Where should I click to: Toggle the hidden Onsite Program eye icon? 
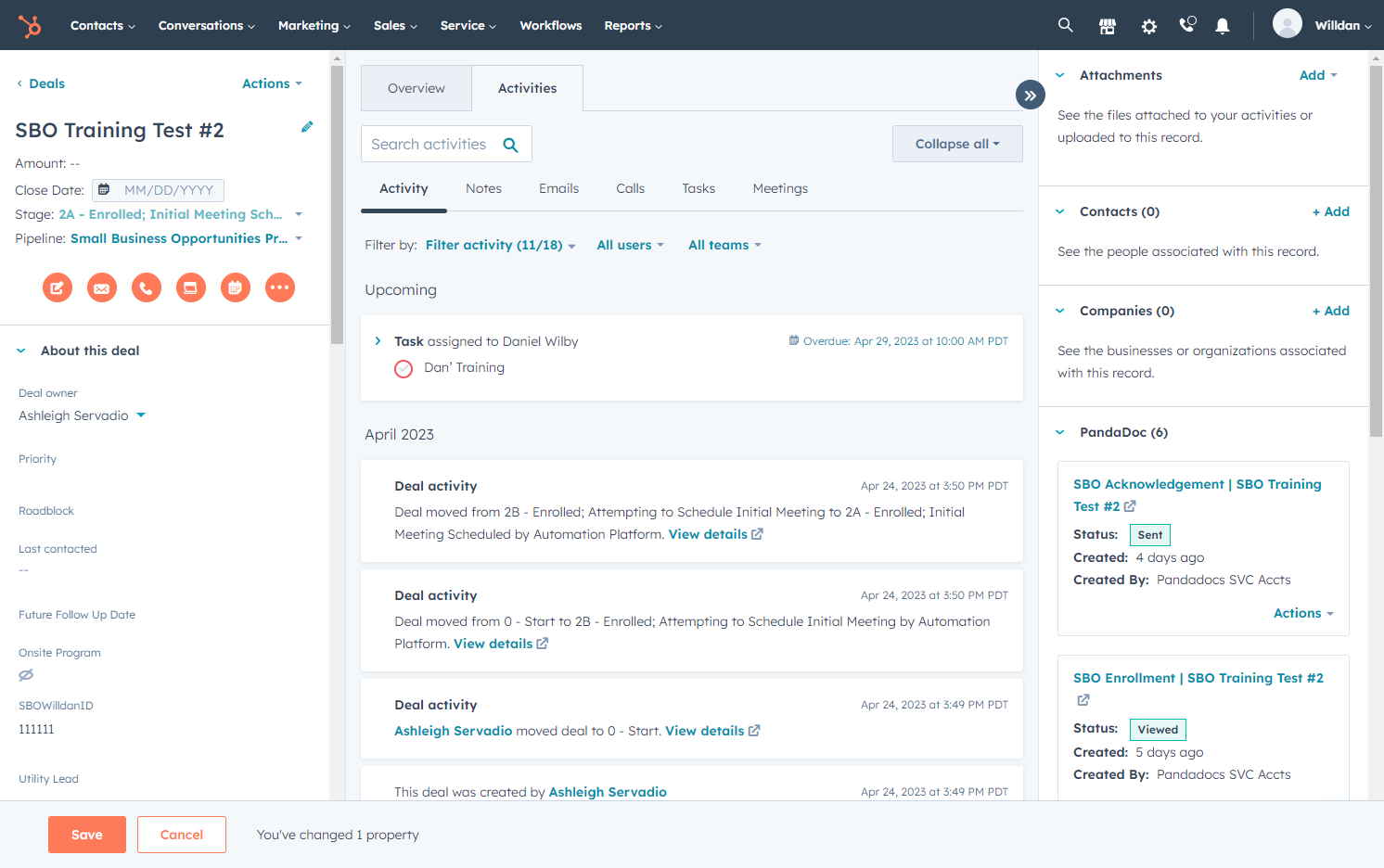pyautogui.click(x=26, y=675)
